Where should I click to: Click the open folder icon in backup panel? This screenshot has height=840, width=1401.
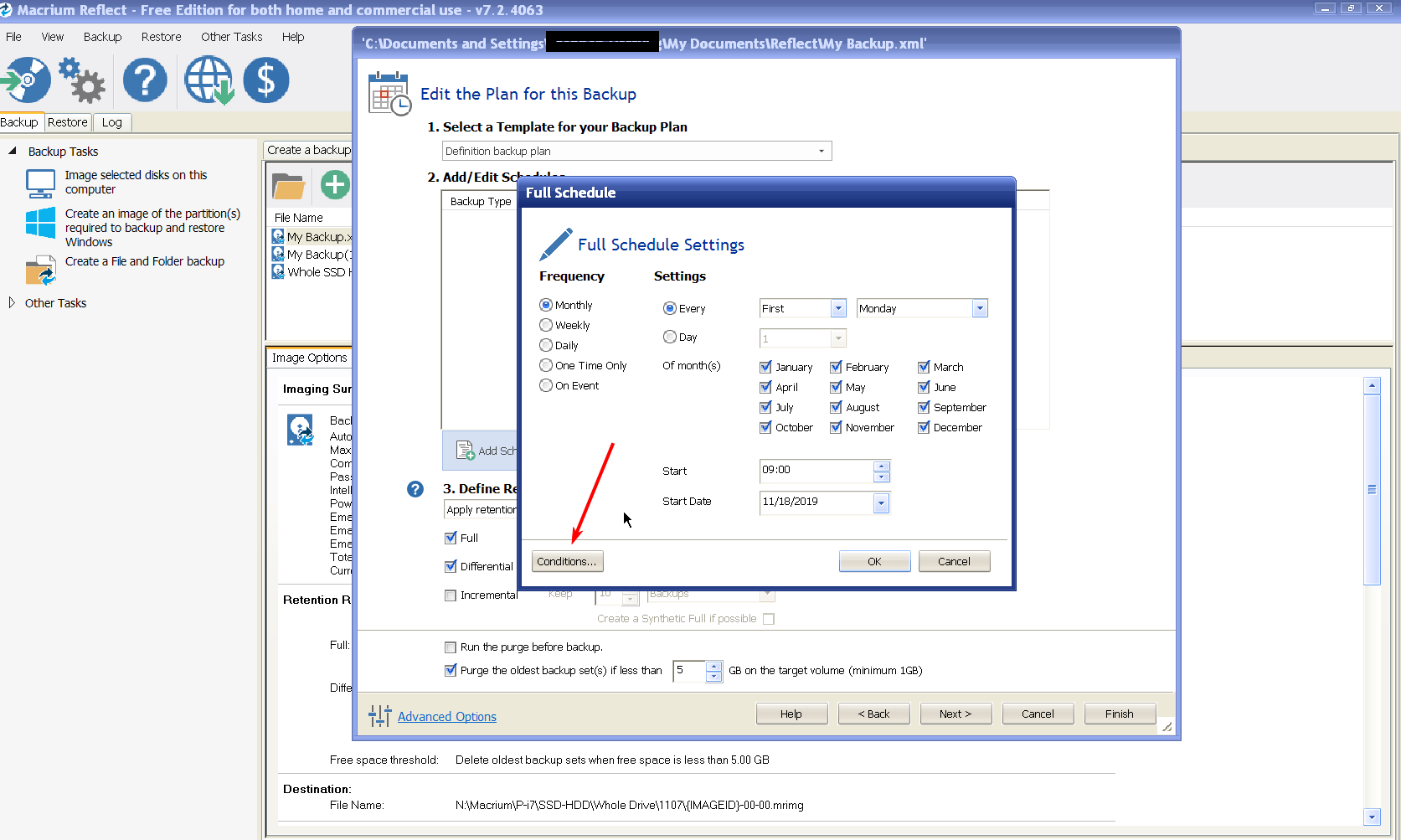[x=288, y=185]
